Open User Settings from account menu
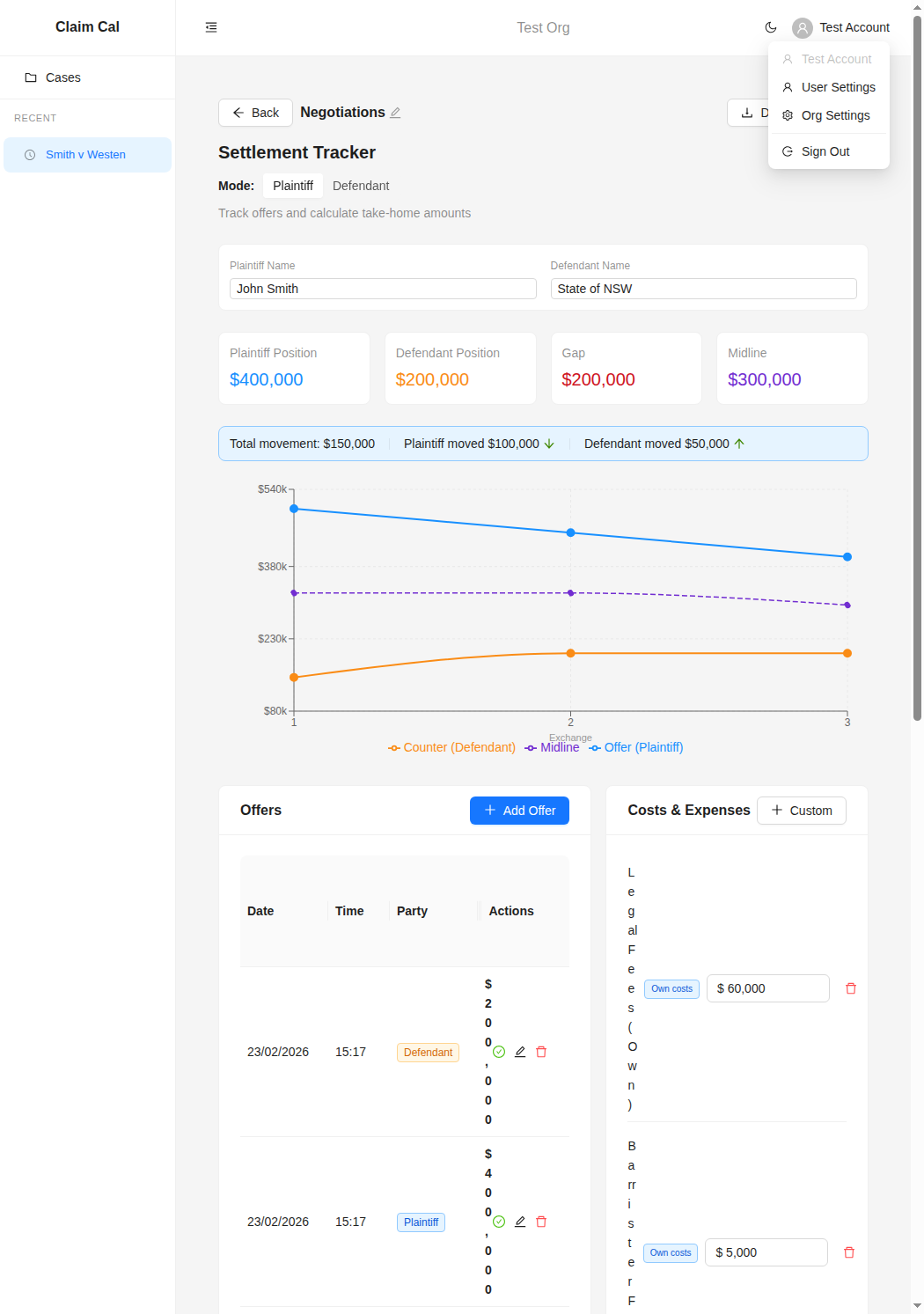This screenshot has height=1314, width=924. 838,87
